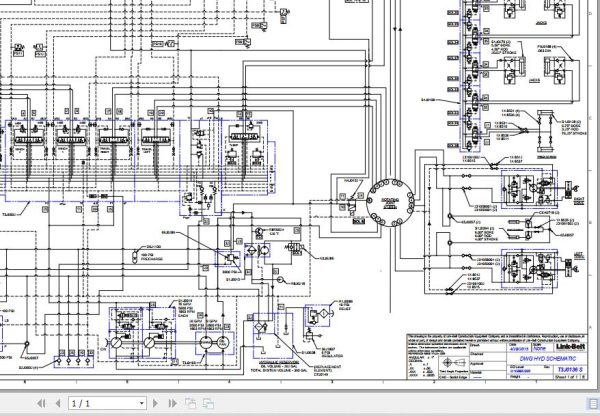The height and width of the screenshot is (416, 600).
Task: Click the rotating joint circle symbol
Action: tap(390, 202)
